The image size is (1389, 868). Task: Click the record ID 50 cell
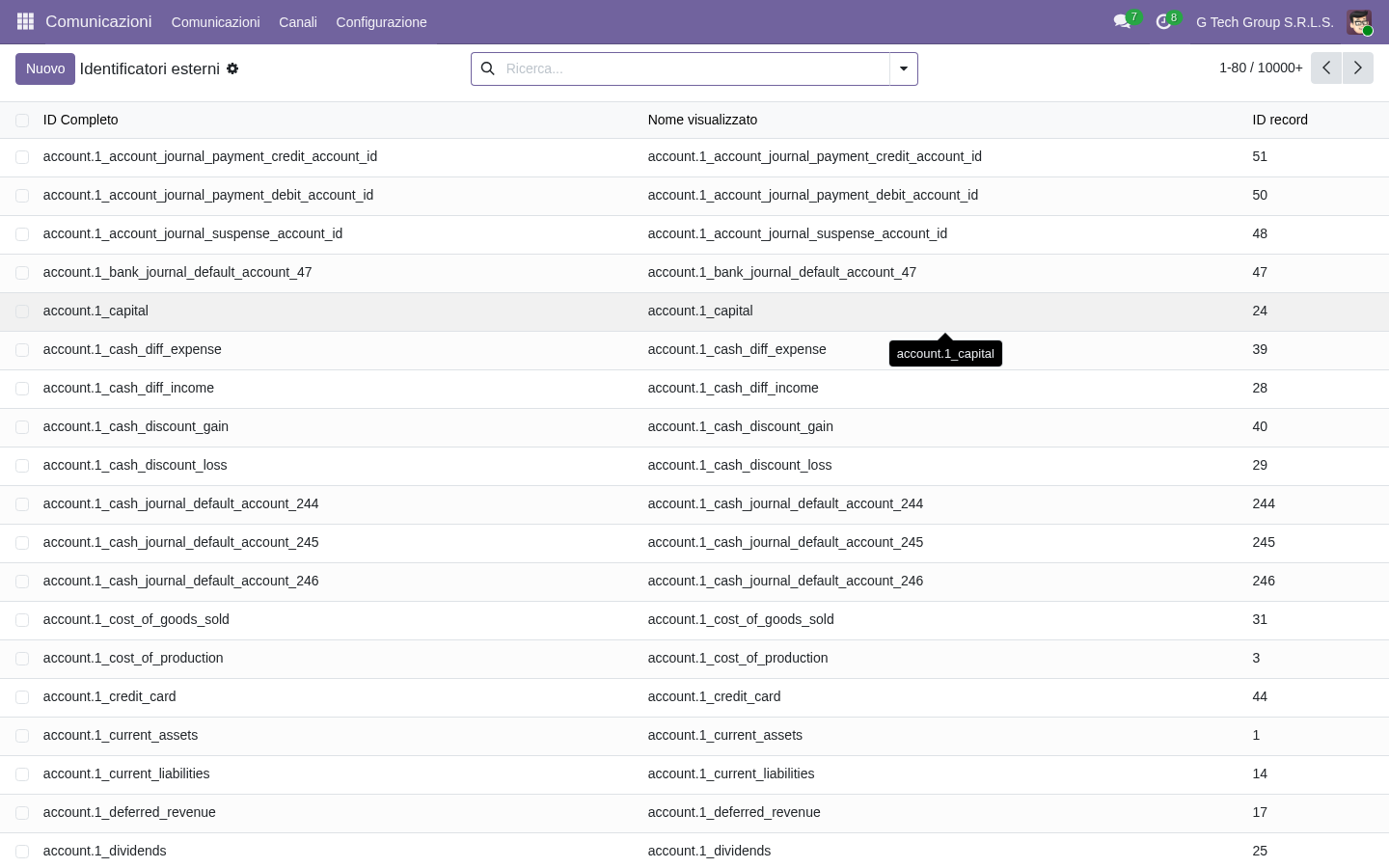(x=1260, y=195)
